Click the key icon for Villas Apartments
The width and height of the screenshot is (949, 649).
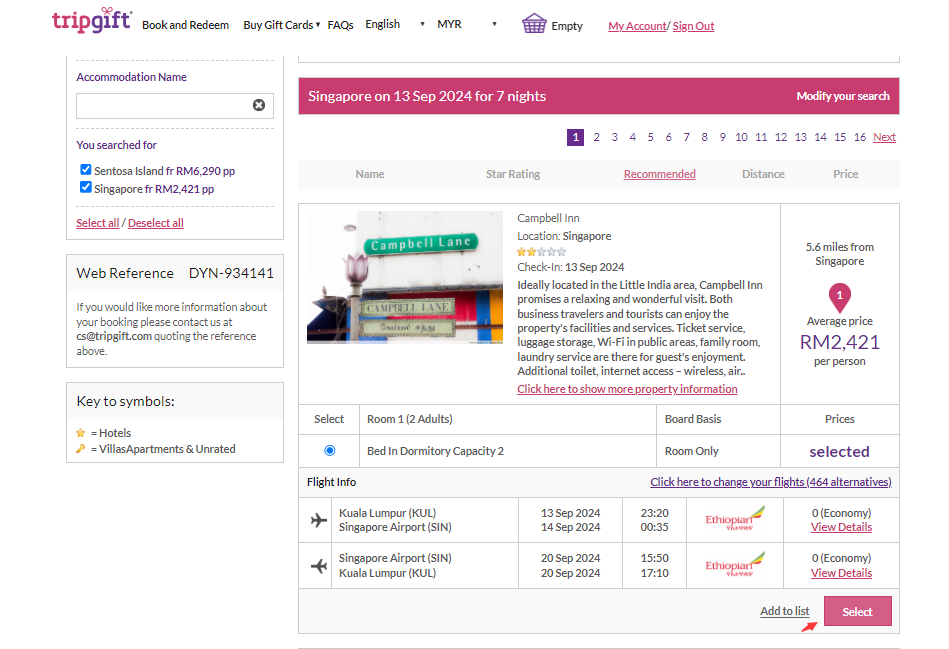(x=80, y=449)
